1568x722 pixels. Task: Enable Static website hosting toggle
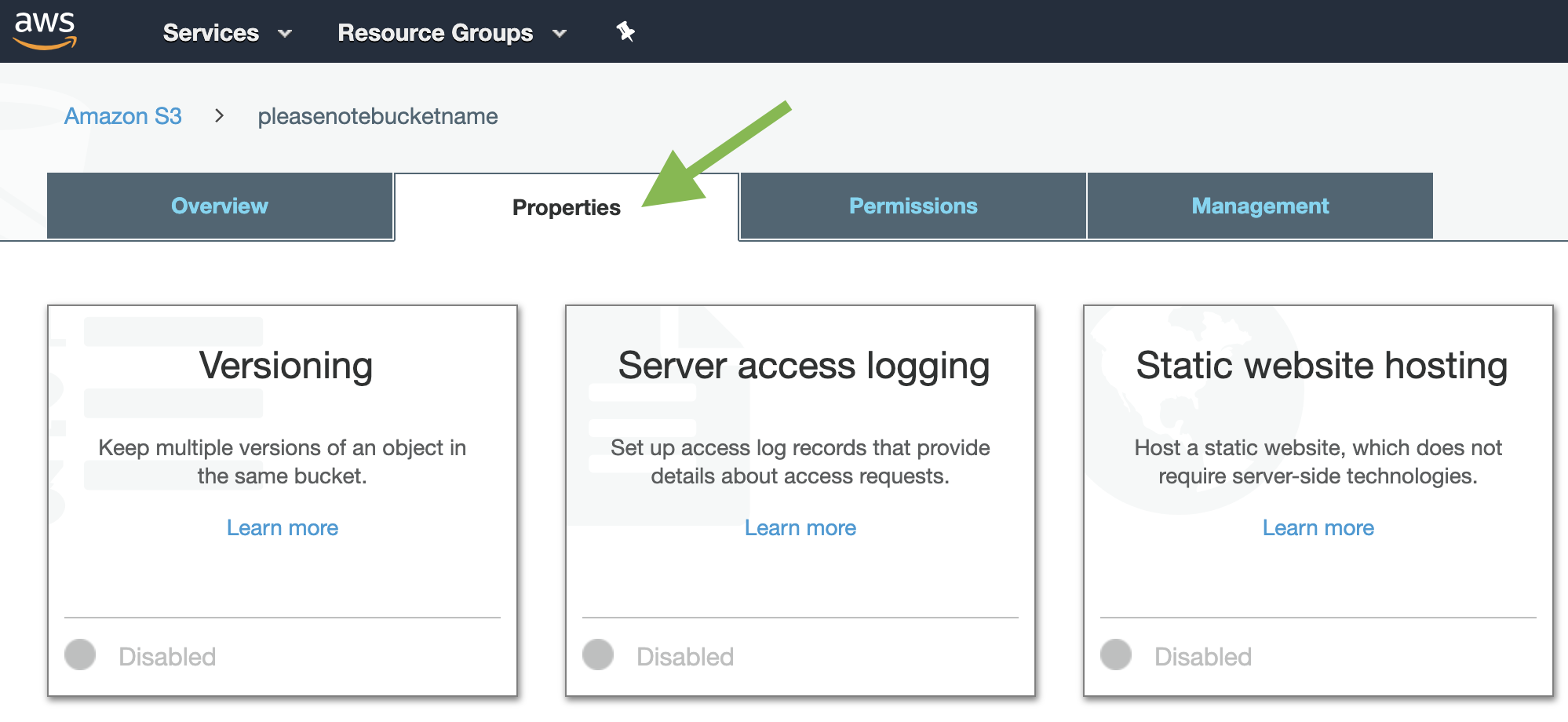click(1116, 654)
